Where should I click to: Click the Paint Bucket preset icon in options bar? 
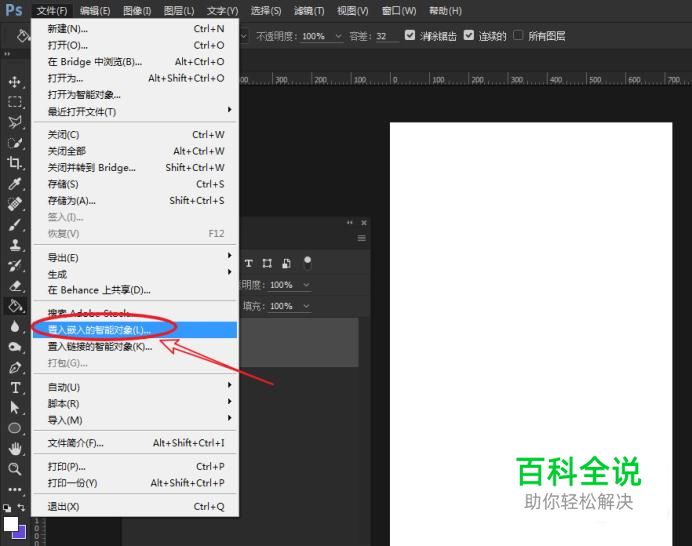[x=23, y=36]
